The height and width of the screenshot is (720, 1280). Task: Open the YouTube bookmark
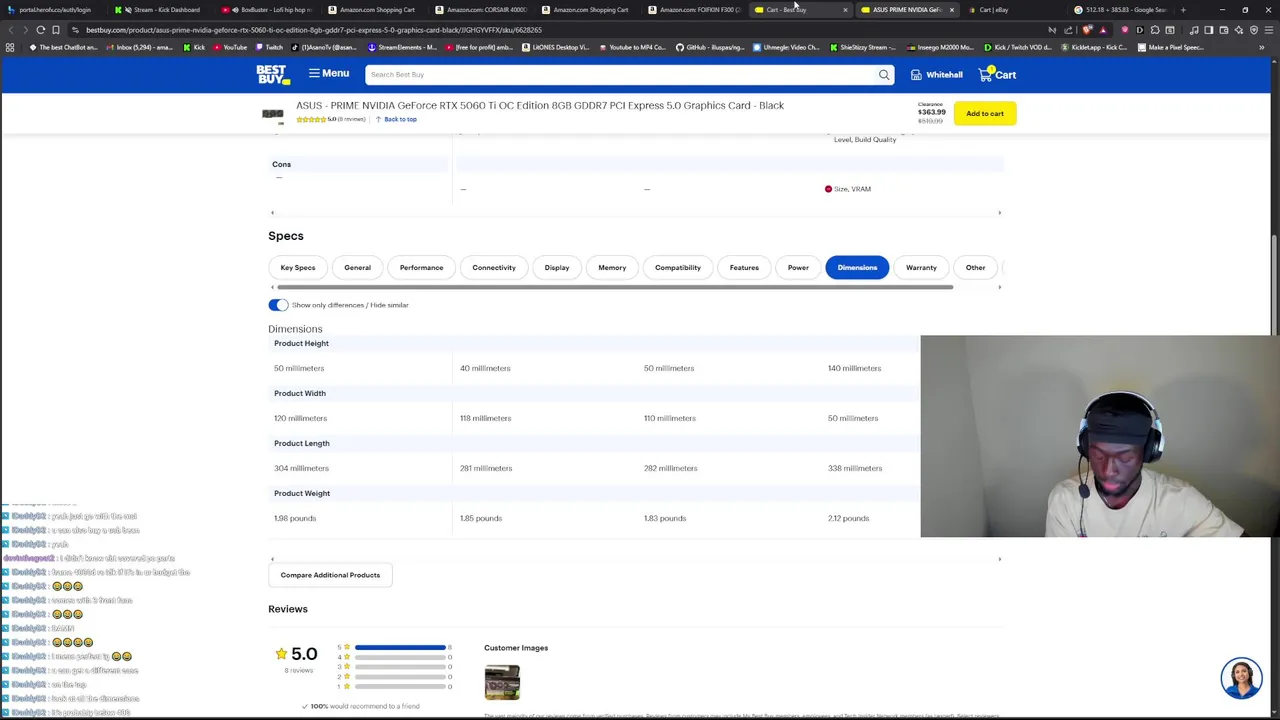(x=229, y=47)
